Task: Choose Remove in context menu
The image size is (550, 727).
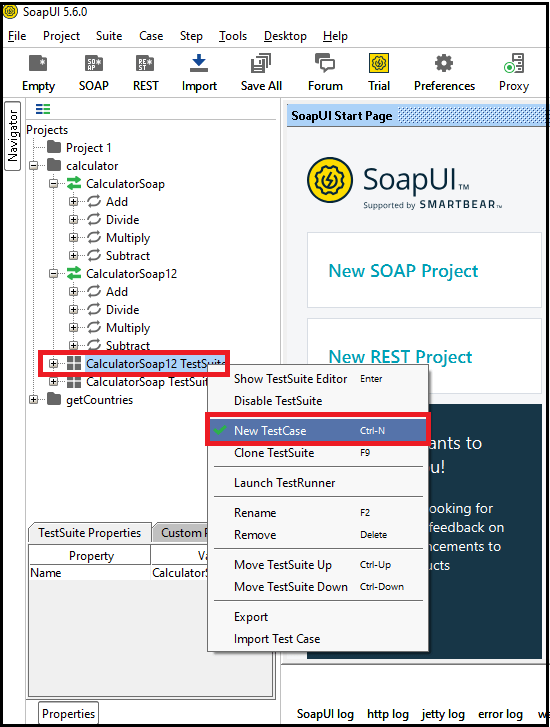Action: click(317, 535)
